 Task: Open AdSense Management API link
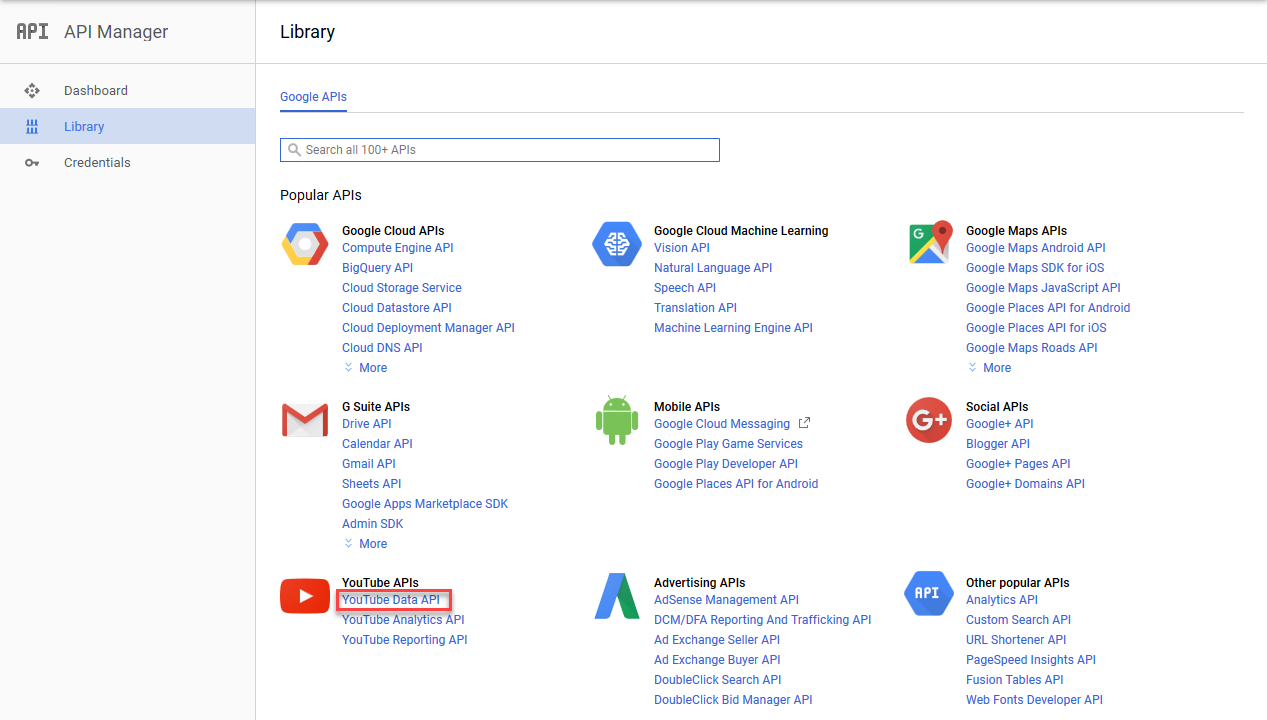click(726, 600)
